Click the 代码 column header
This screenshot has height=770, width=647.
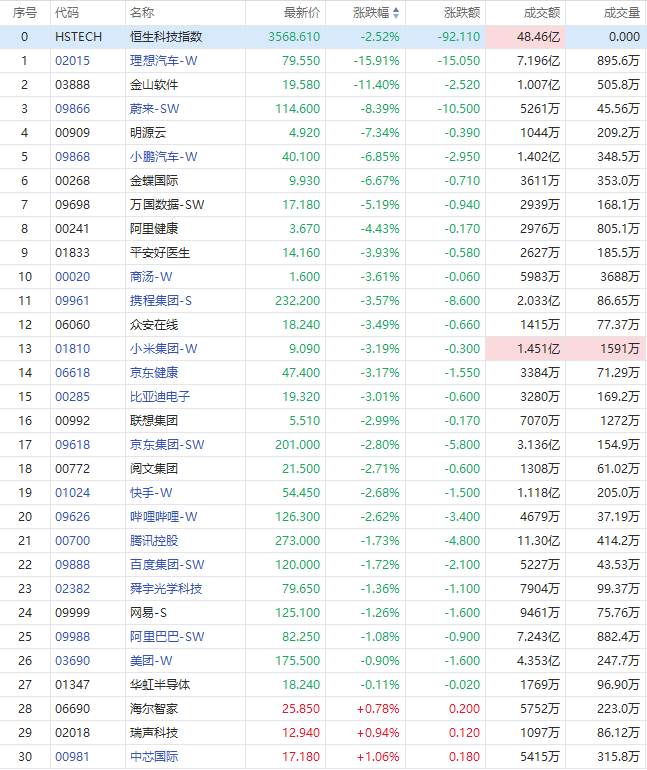click(67, 13)
